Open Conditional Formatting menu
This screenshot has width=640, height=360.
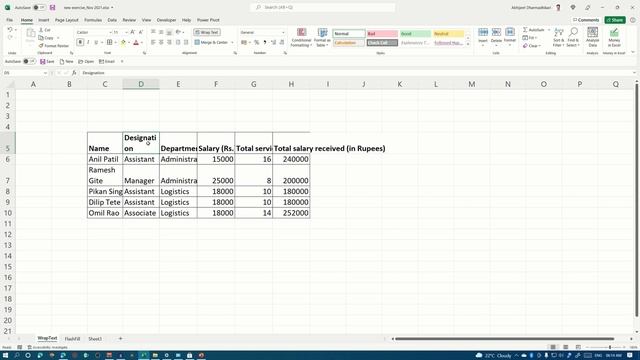pos(301,38)
